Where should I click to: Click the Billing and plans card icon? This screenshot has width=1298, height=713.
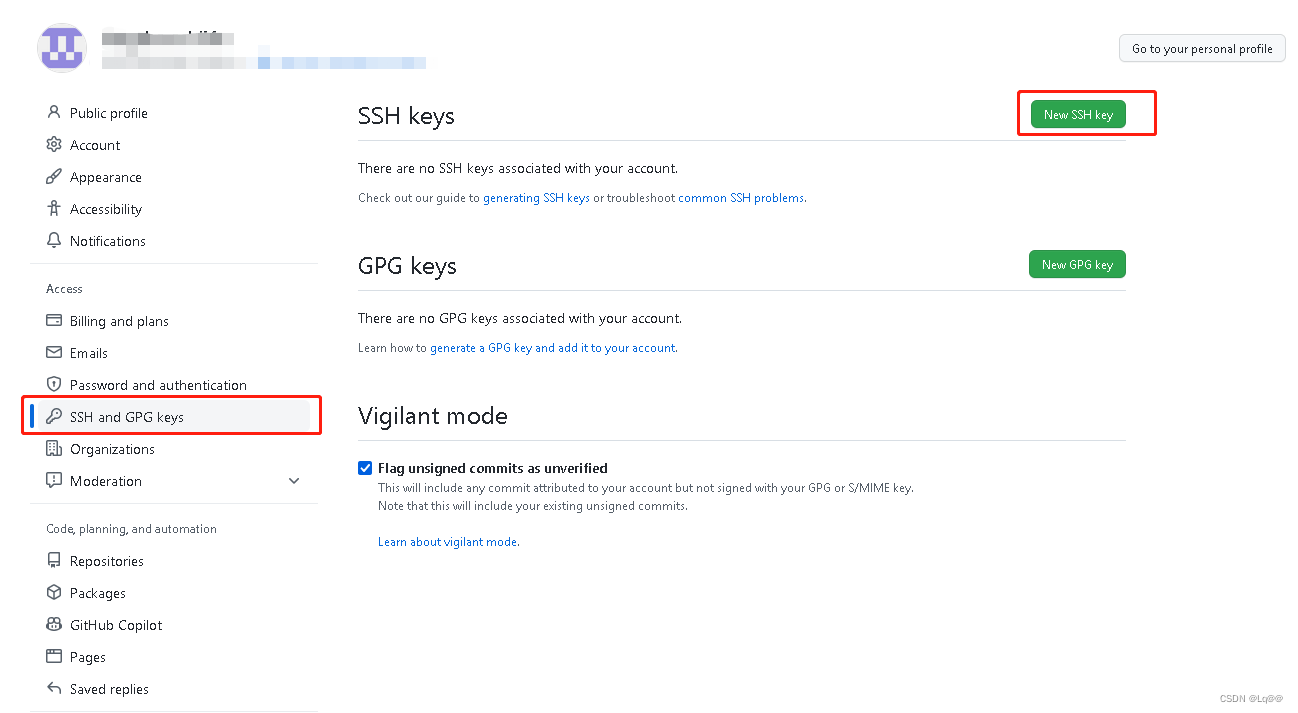pos(54,321)
